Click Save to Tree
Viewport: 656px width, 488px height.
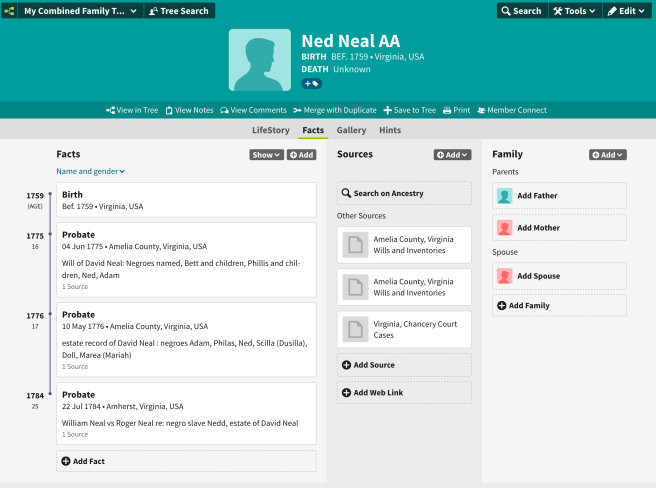coord(410,110)
